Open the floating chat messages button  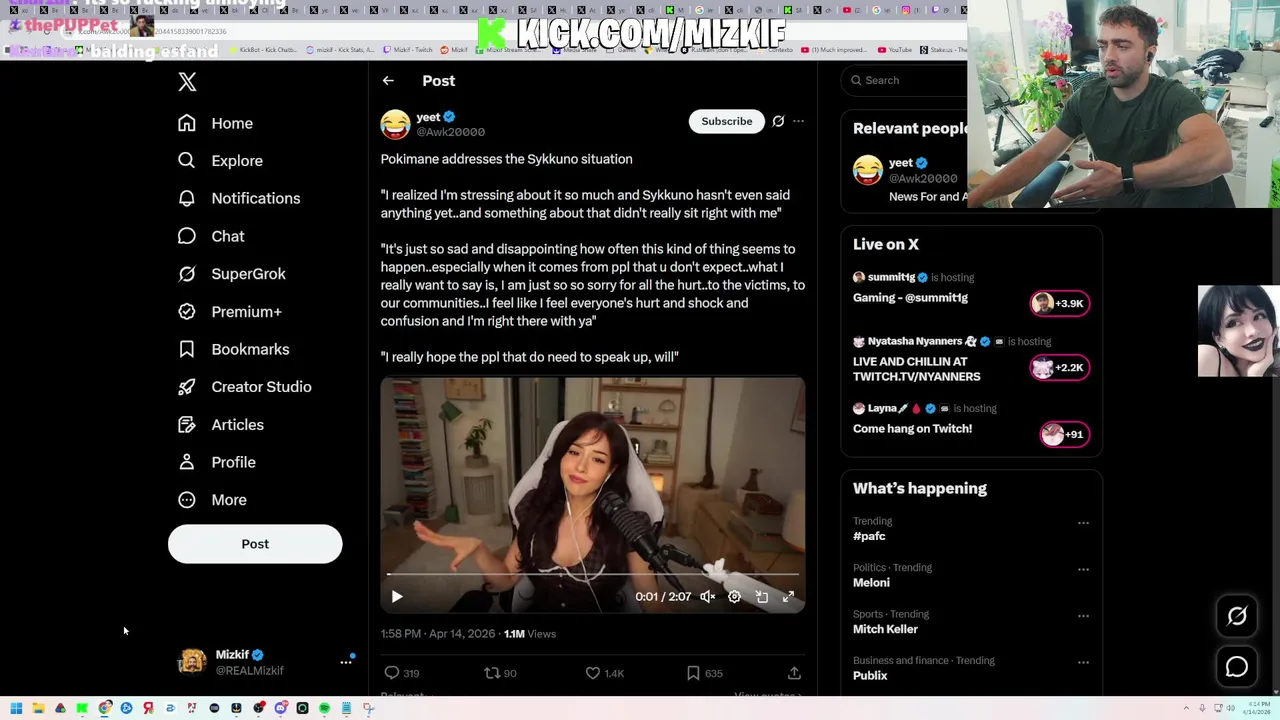point(1237,666)
